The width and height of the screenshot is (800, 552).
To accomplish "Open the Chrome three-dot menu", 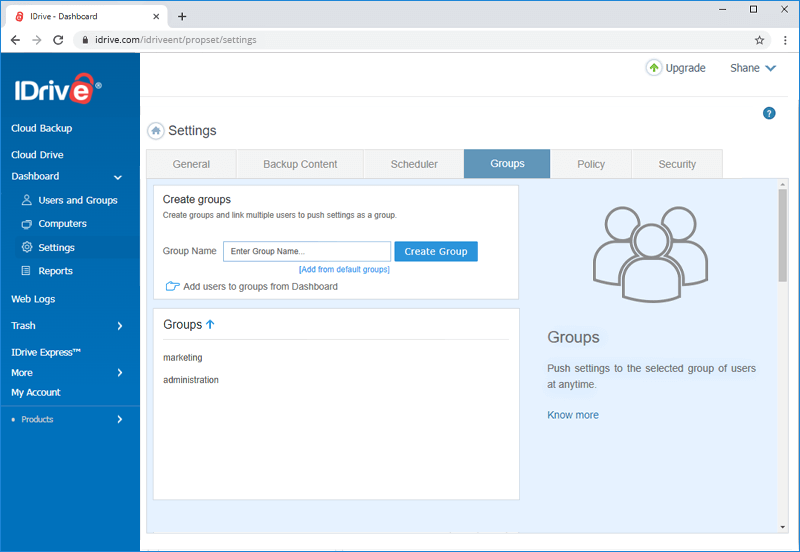I will (785, 40).
